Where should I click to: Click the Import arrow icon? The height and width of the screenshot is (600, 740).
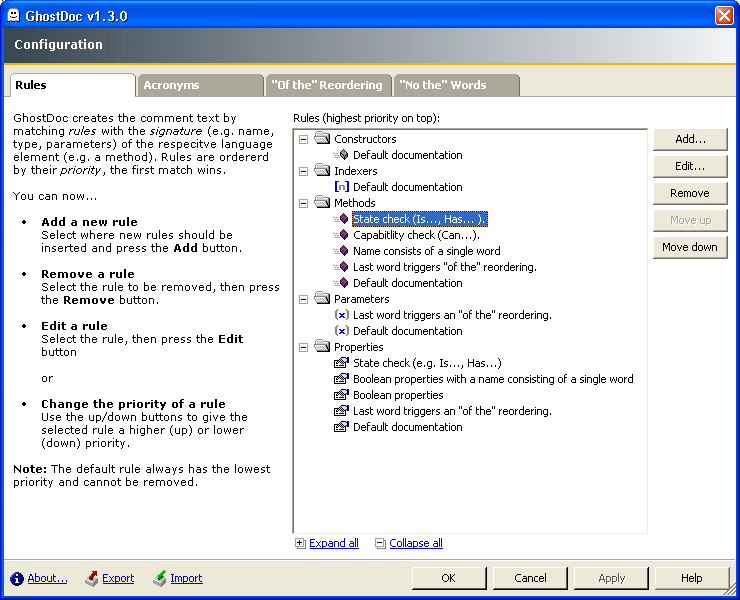coord(160,578)
